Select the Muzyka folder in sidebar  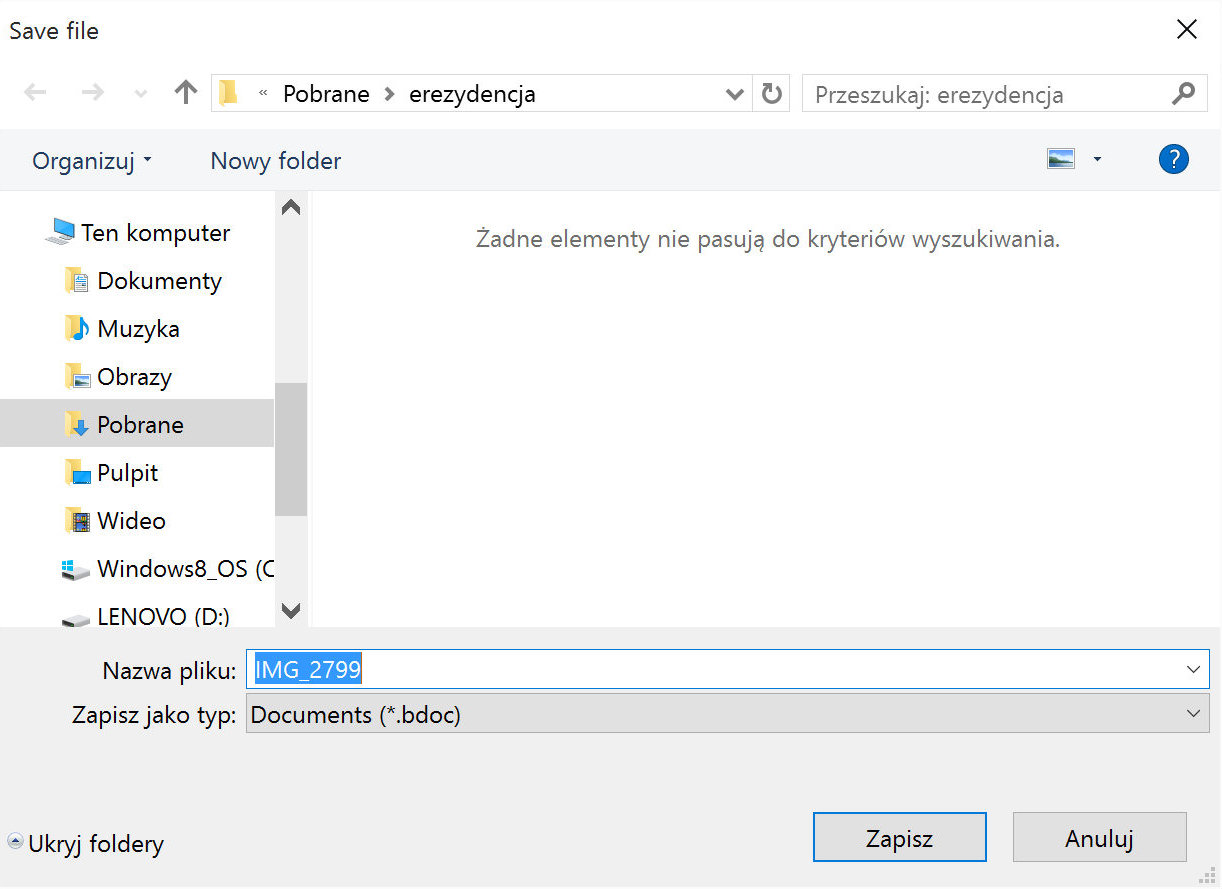tap(138, 329)
